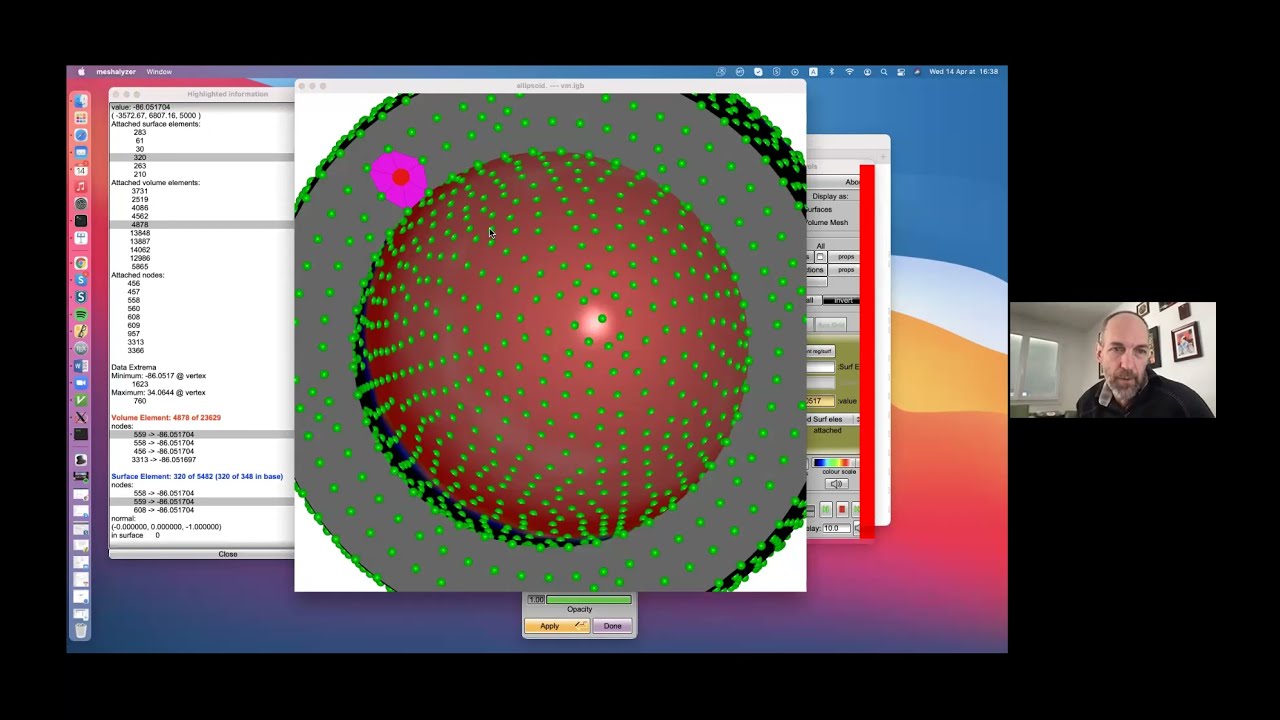
Task: Open Spotify from the Dock
Action: click(81, 314)
